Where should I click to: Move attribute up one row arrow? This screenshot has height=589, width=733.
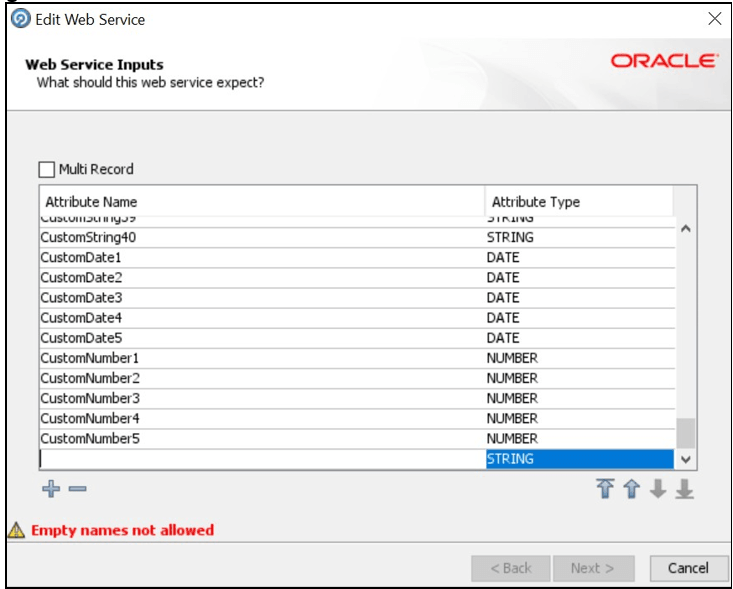pos(632,489)
